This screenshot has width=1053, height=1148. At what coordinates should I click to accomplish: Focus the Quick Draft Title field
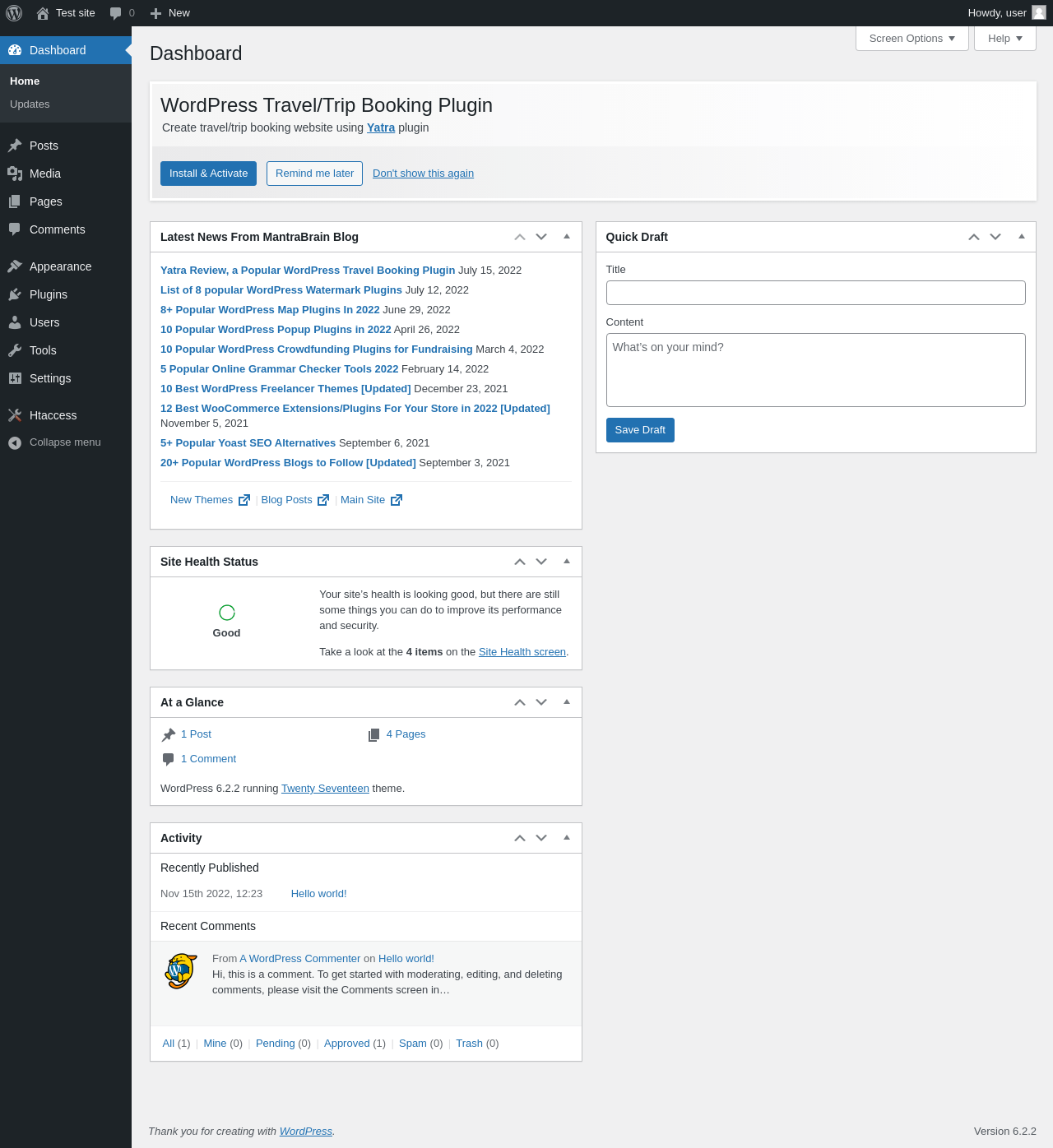(815, 293)
